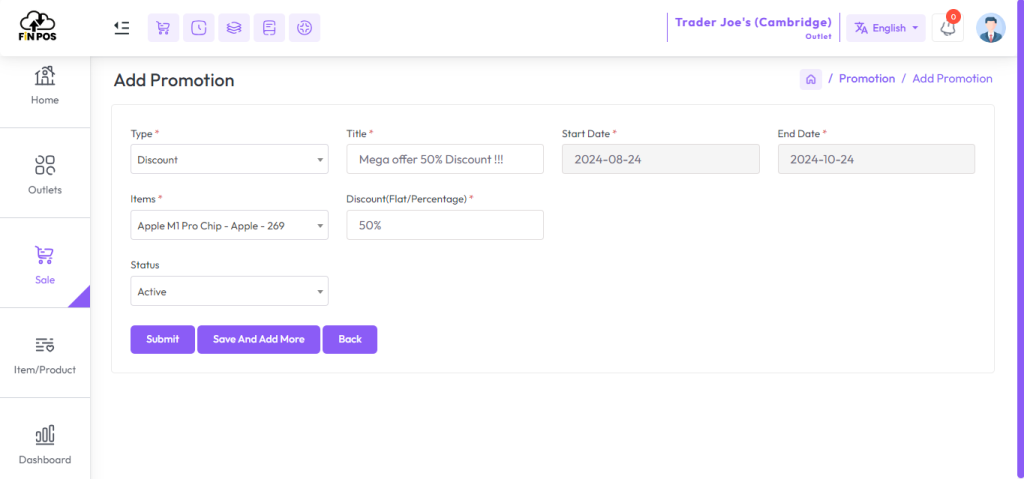Click the Discount field containing 50%
Image resolution: width=1024 pixels, height=479 pixels.
point(445,225)
